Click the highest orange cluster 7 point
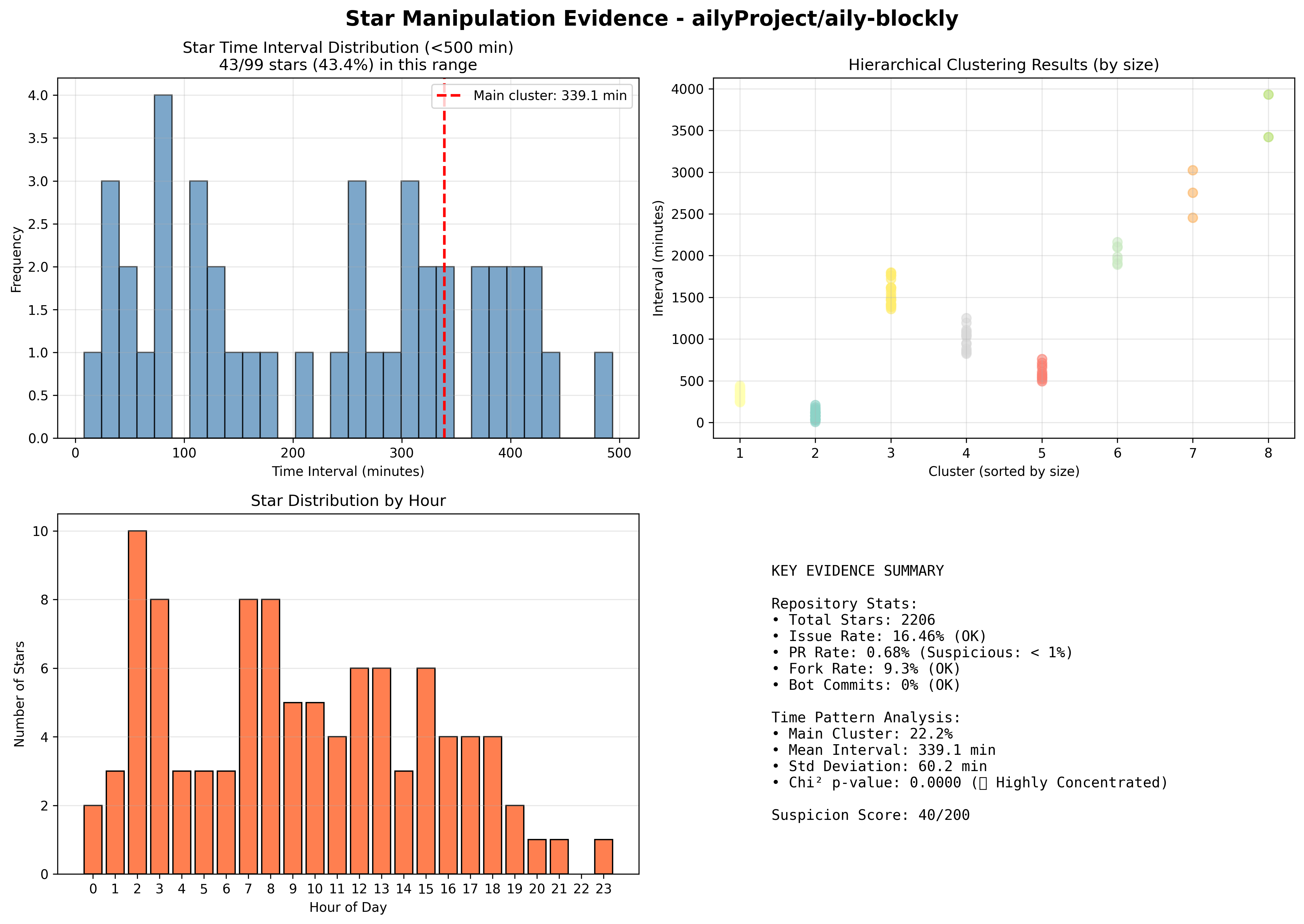 [x=1192, y=170]
